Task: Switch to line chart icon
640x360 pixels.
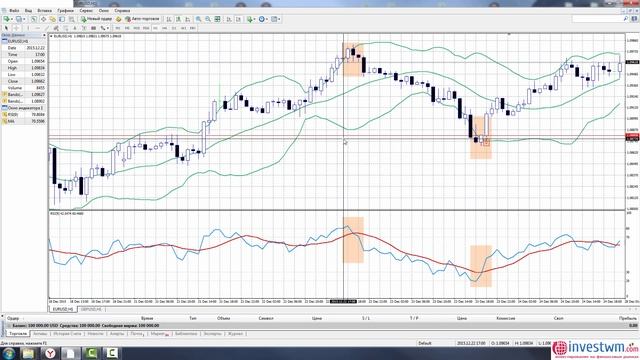Action: [188, 19]
